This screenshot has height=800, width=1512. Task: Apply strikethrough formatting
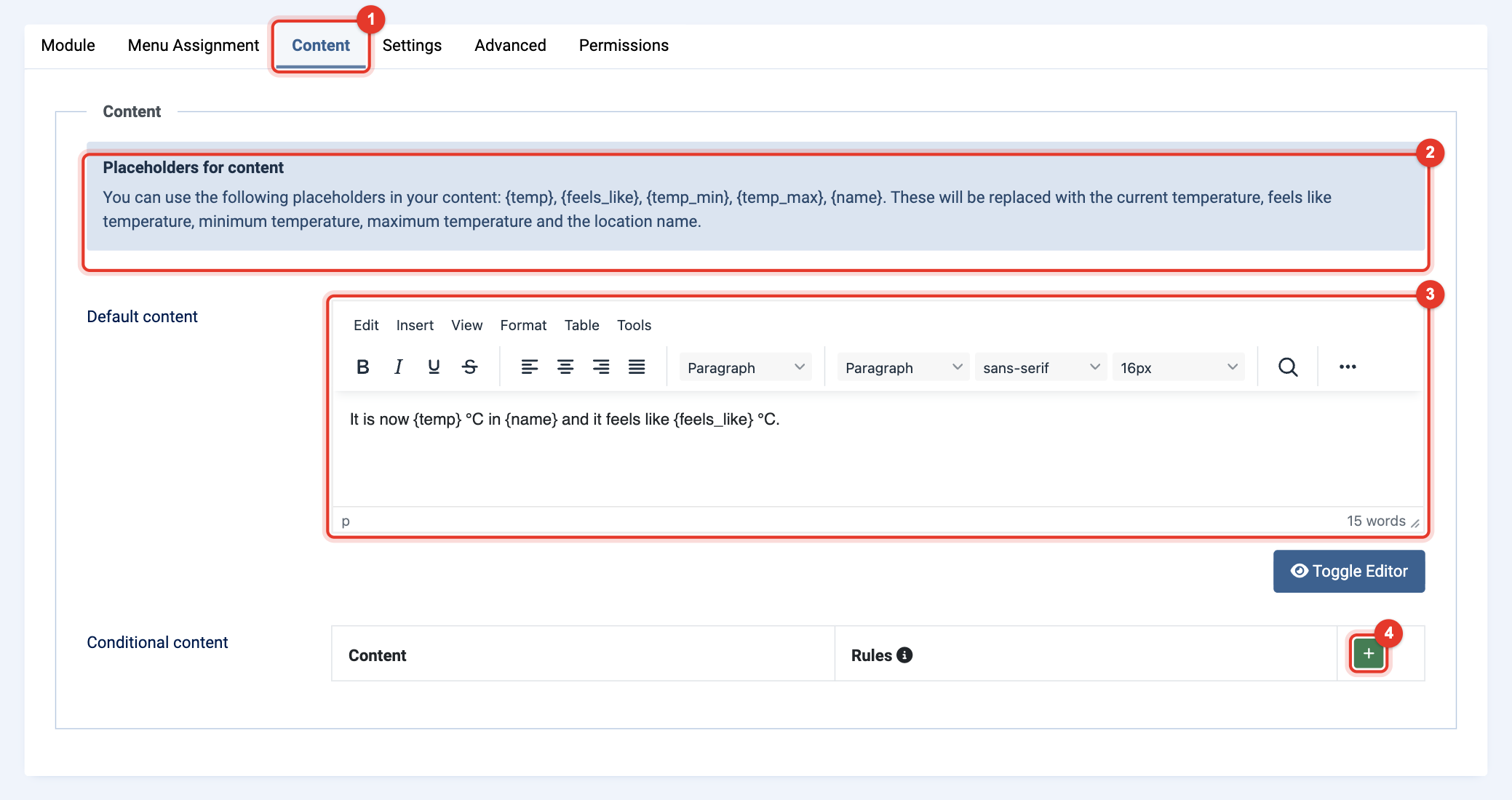[x=470, y=367]
